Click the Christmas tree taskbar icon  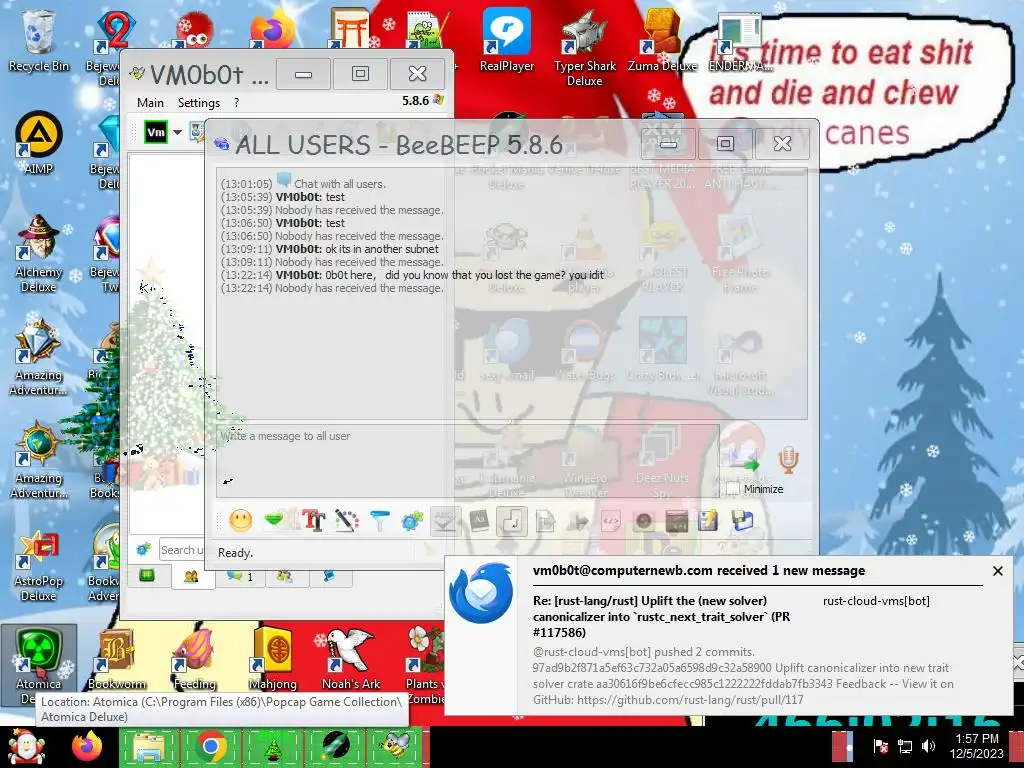pos(272,746)
